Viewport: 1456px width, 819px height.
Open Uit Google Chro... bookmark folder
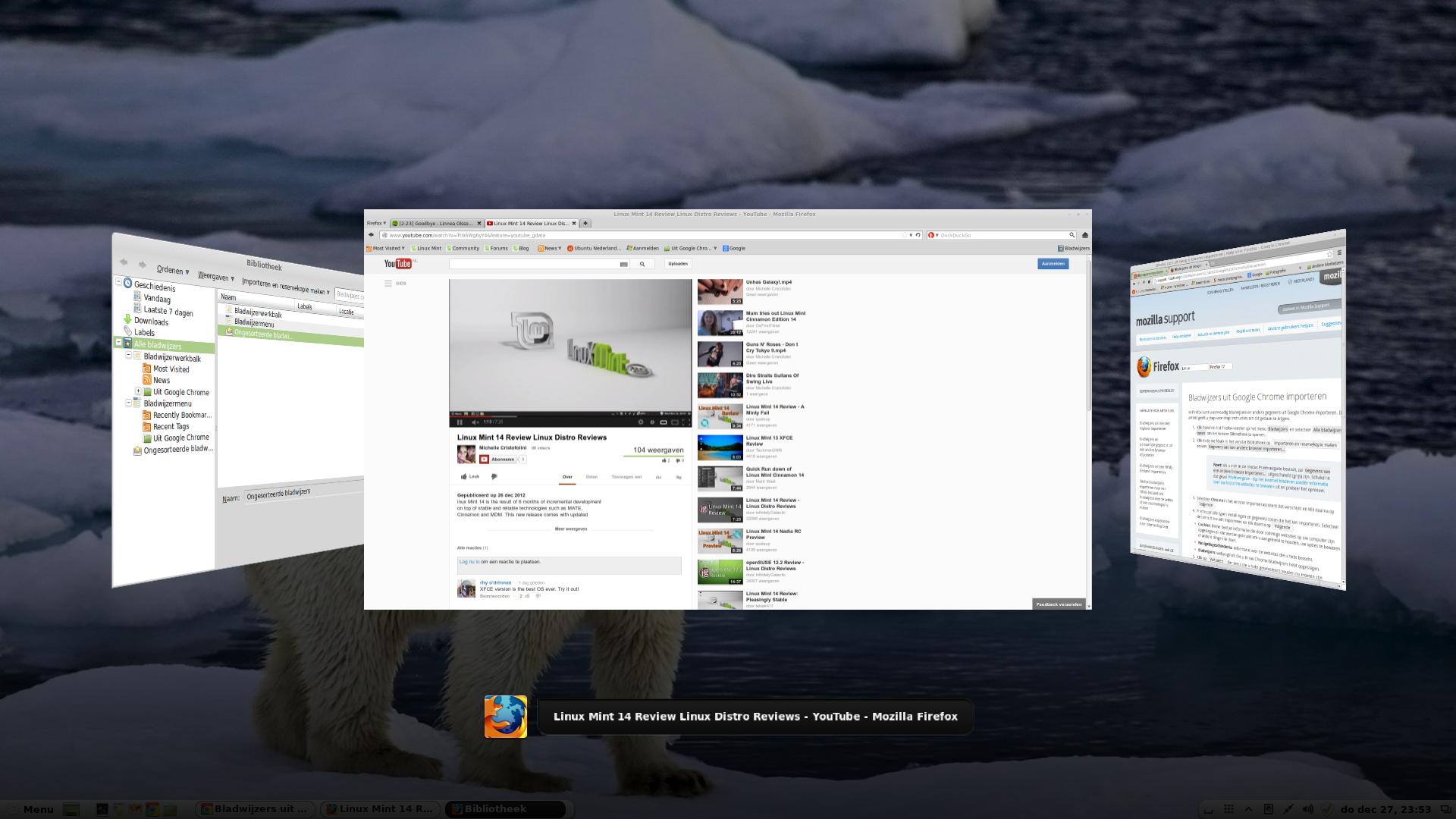tap(689, 248)
